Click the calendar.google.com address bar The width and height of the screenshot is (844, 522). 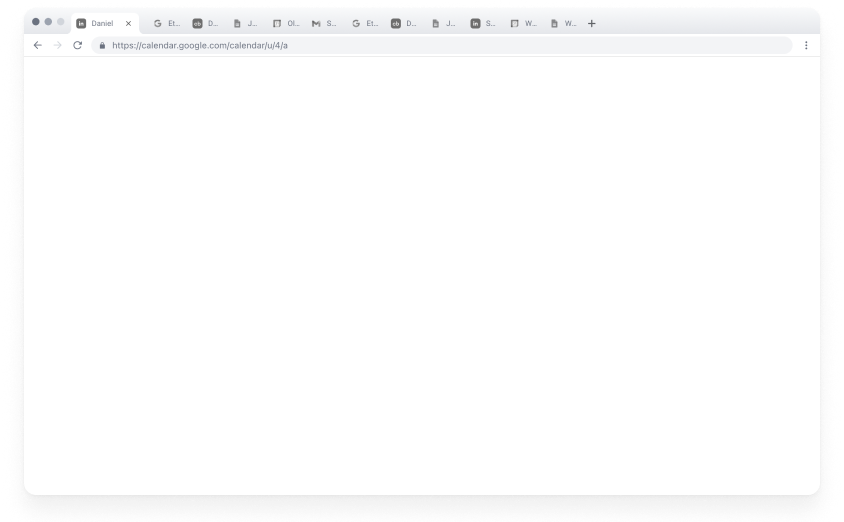click(x=441, y=45)
